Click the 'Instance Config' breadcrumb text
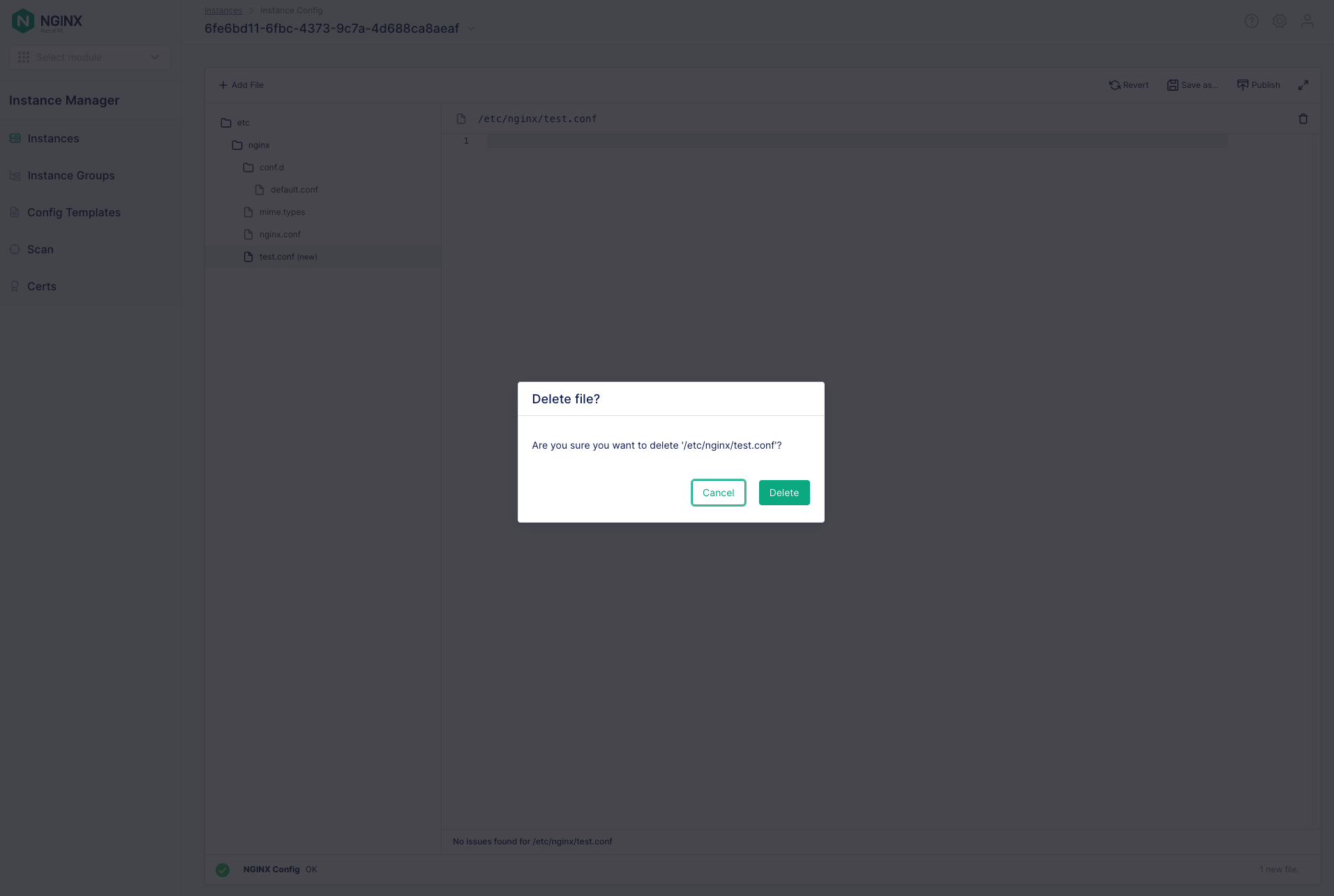1334x896 pixels. [292, 10]
